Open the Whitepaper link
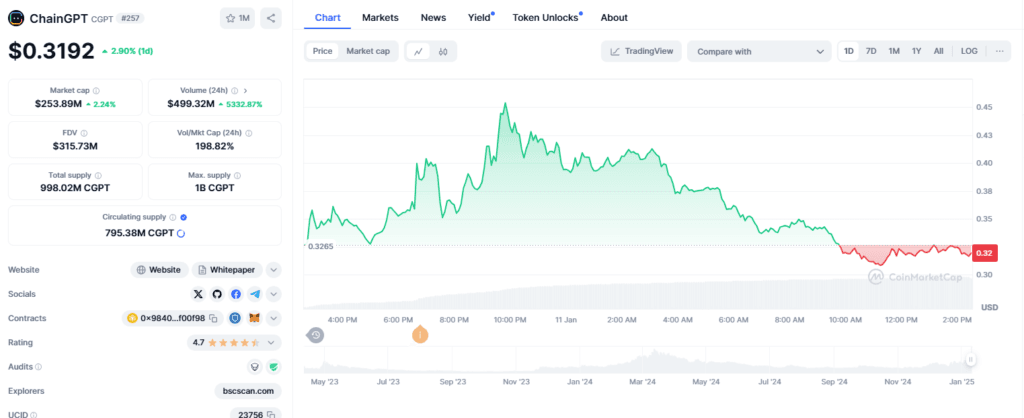 [x=227, y=270]
